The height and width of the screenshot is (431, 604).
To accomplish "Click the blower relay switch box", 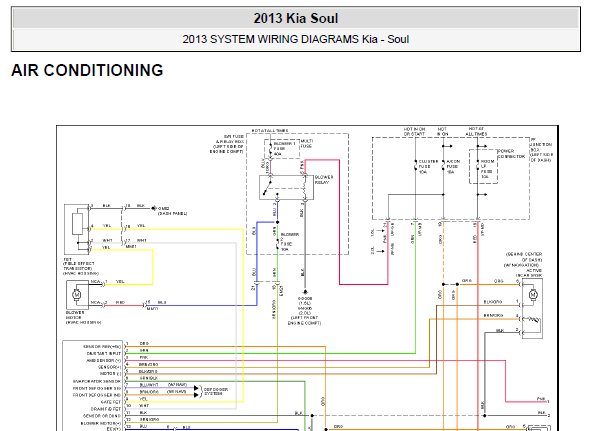I will (x=286, y=187).
